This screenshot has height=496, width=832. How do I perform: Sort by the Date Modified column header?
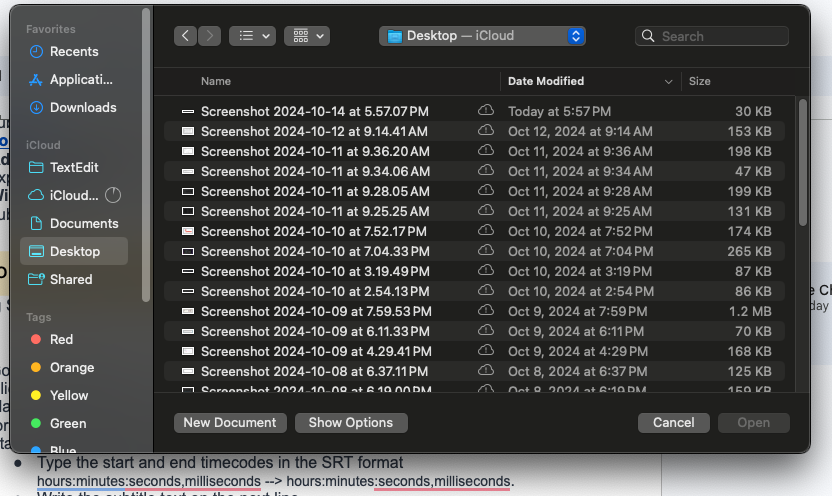click(546, 81)
